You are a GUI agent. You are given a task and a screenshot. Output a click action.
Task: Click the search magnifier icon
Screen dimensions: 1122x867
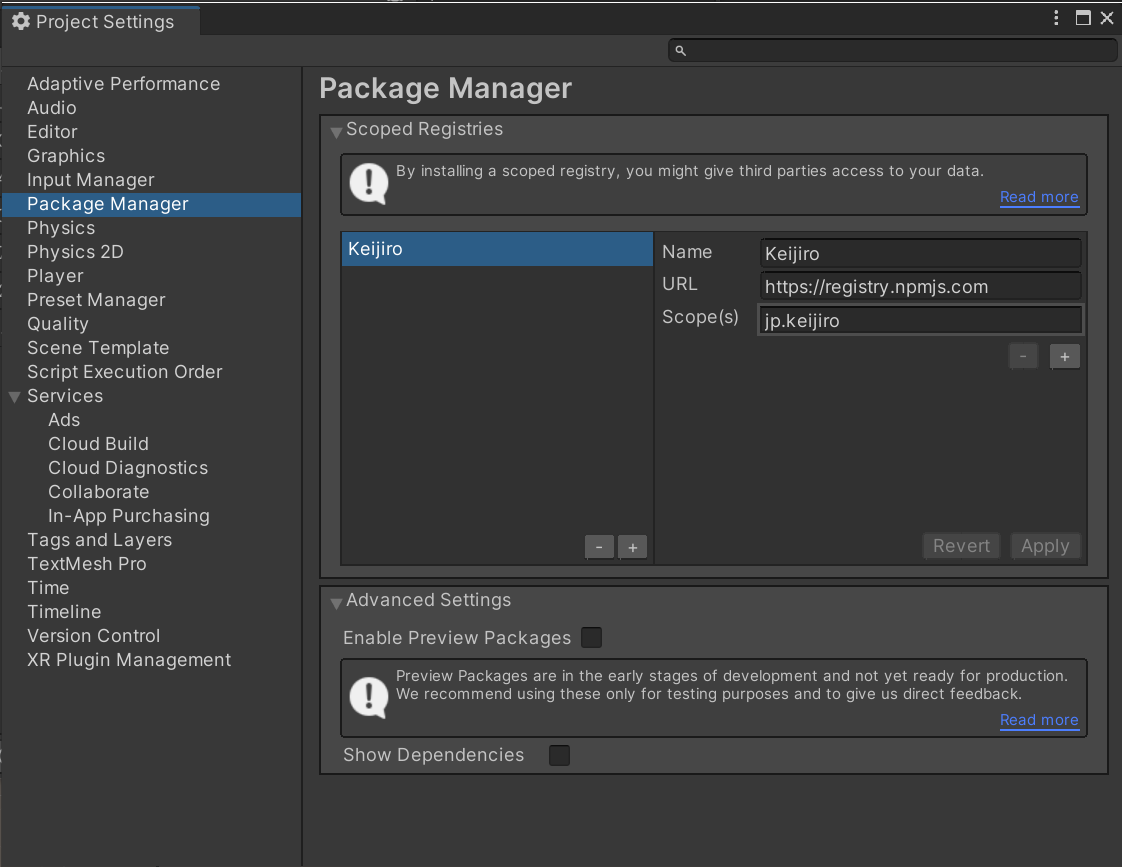681,50
